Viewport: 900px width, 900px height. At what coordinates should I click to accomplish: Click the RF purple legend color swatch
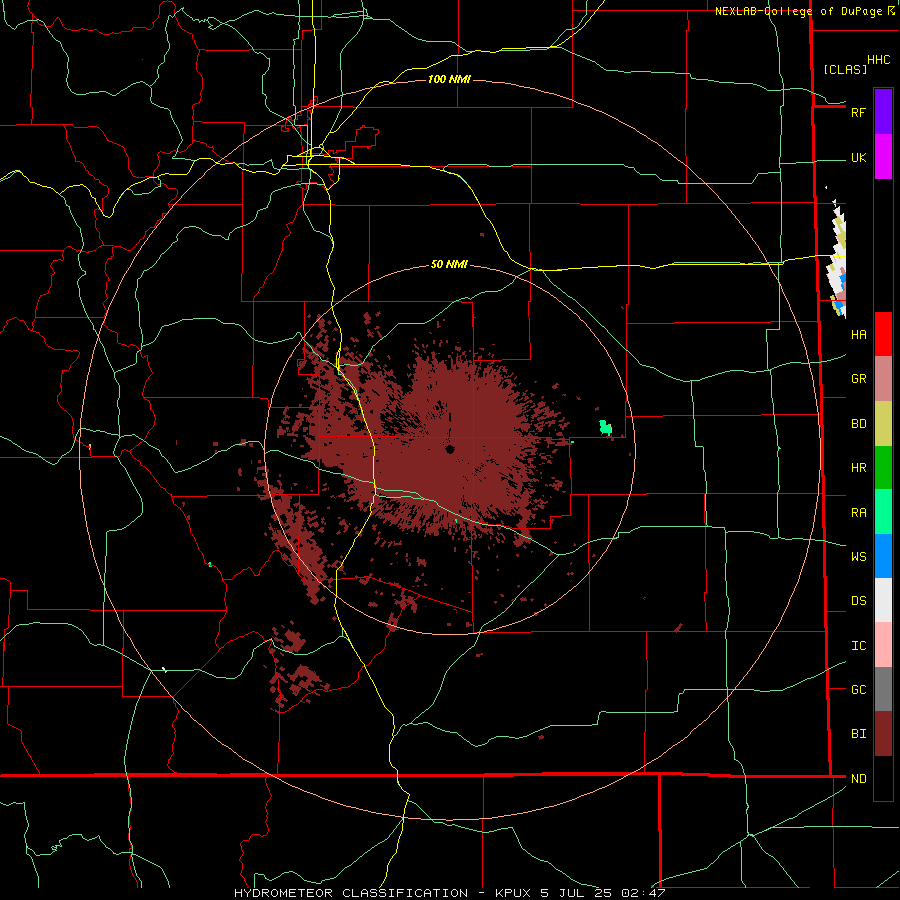[883, 111]
